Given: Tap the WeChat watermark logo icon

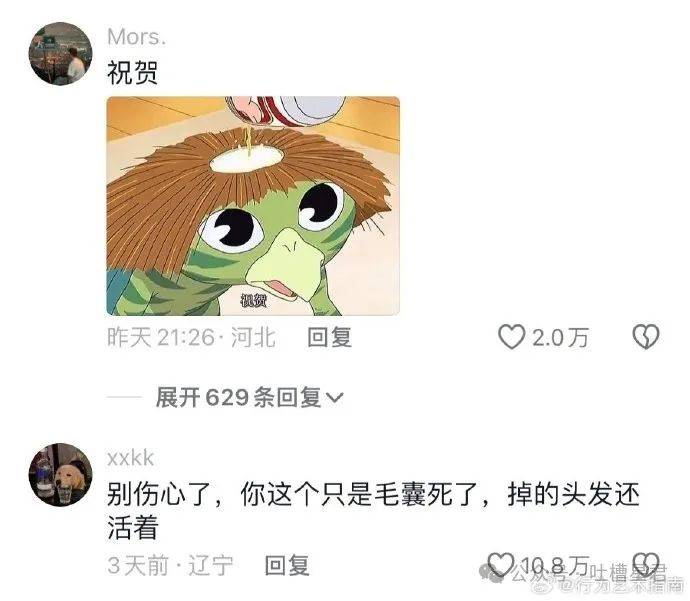Looking at the screenshot, I should click(x=492, y=572).
